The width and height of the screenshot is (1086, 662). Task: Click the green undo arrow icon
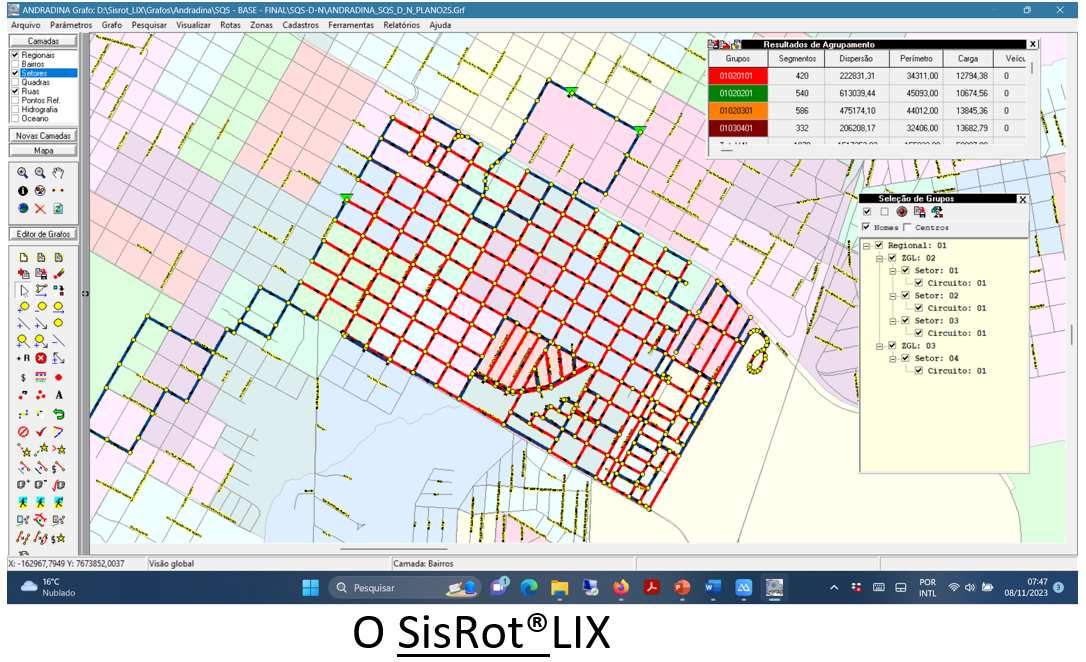[59, 414]
